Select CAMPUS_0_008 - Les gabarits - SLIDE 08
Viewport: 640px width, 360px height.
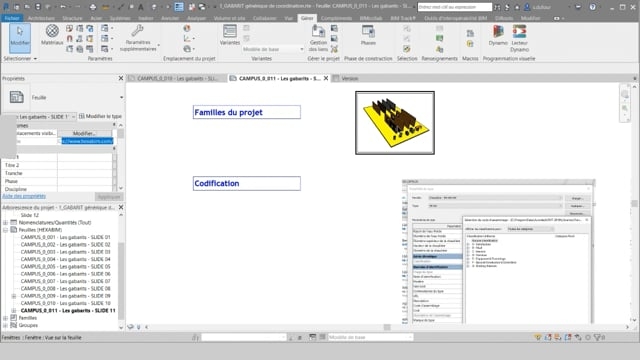[x=65, y=289]
